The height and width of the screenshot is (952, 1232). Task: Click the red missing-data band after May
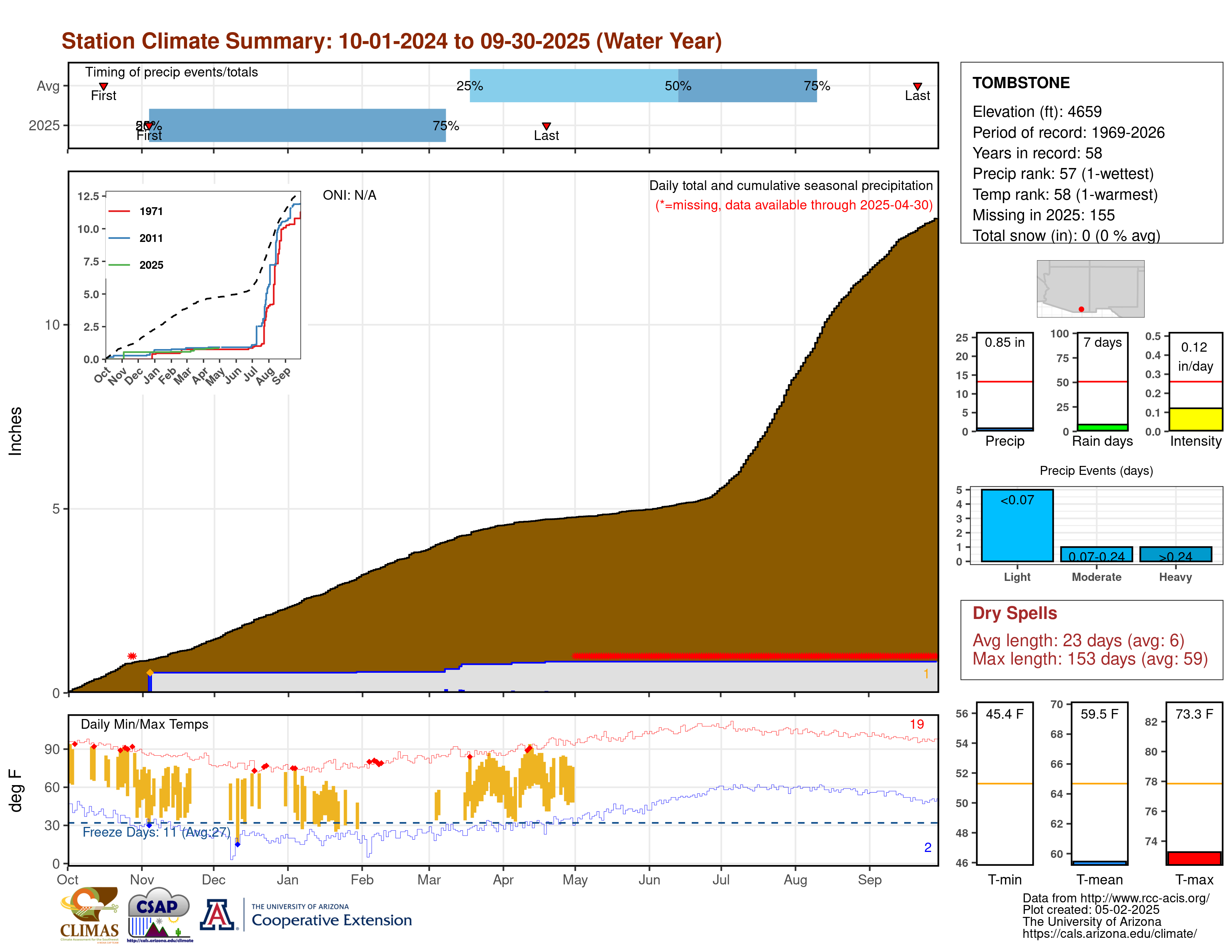coord(755,656)
